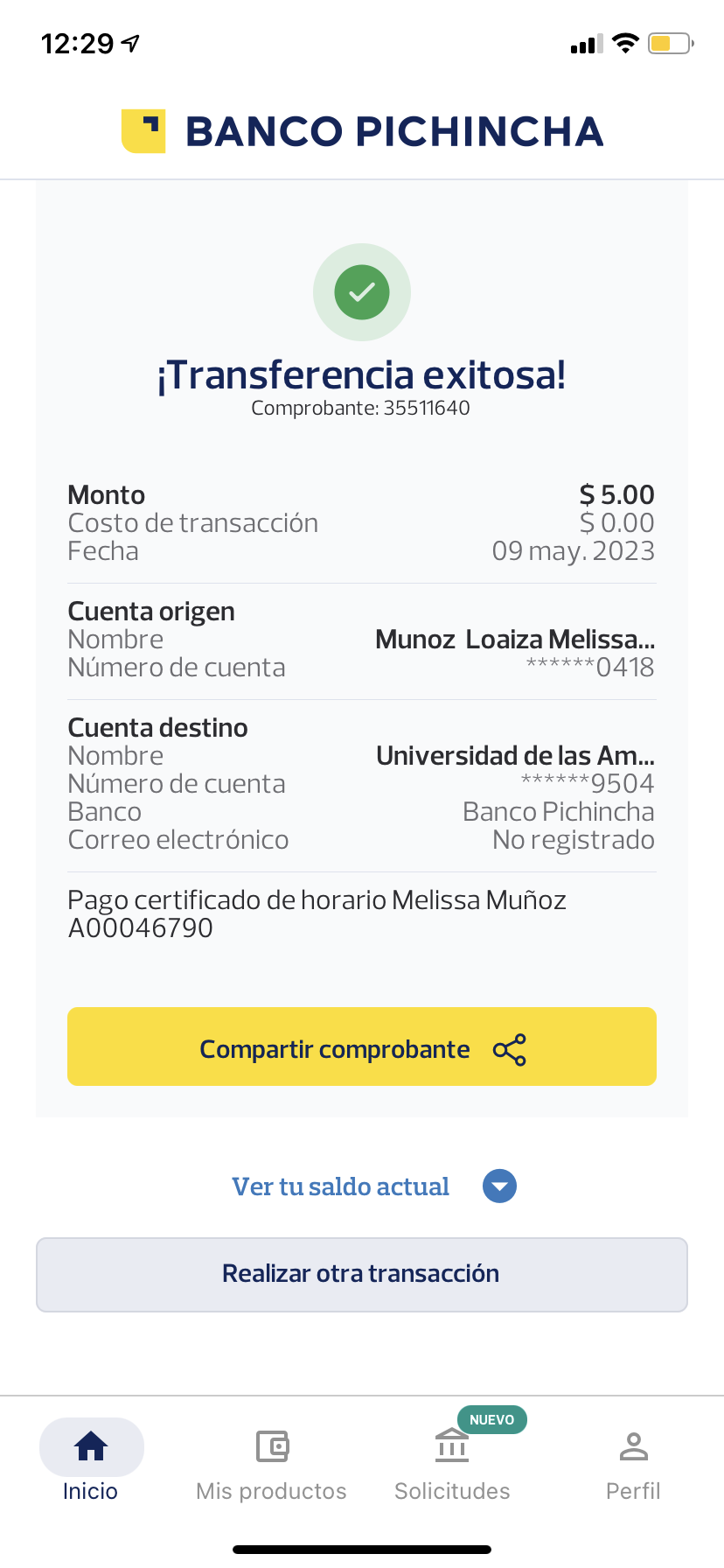Tap the truncated origin name Munoz Loaiza Melissa...
Screen dimensions: 724x1568
515,640
